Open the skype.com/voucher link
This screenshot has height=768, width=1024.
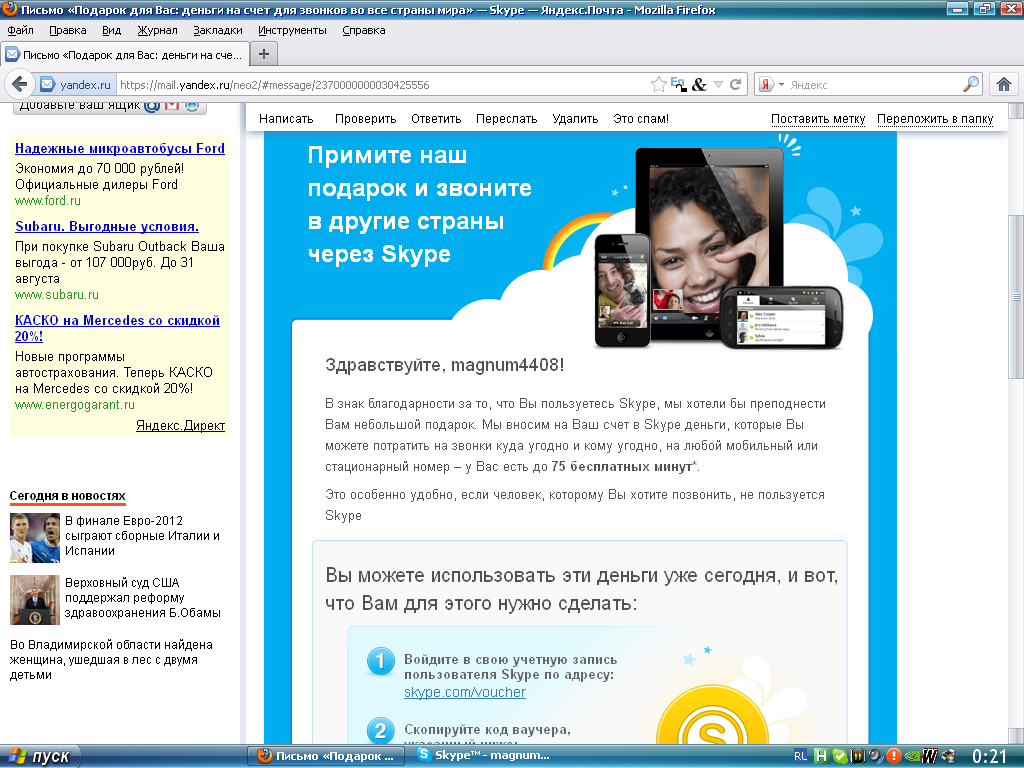465,692
